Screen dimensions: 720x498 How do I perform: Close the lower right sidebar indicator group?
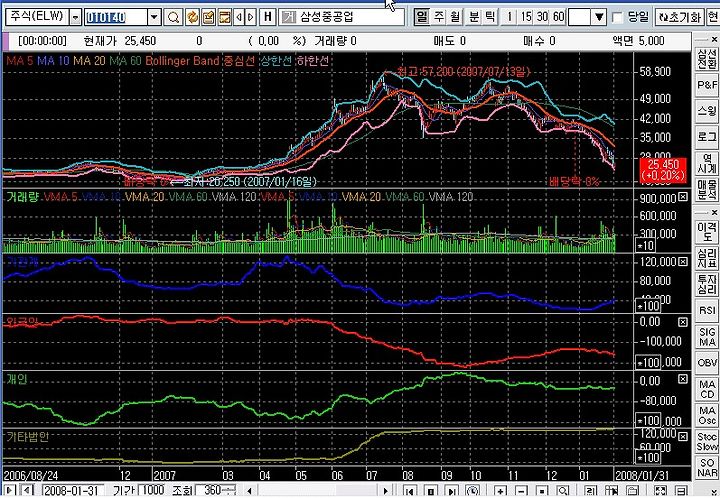(x=714, y=213)
